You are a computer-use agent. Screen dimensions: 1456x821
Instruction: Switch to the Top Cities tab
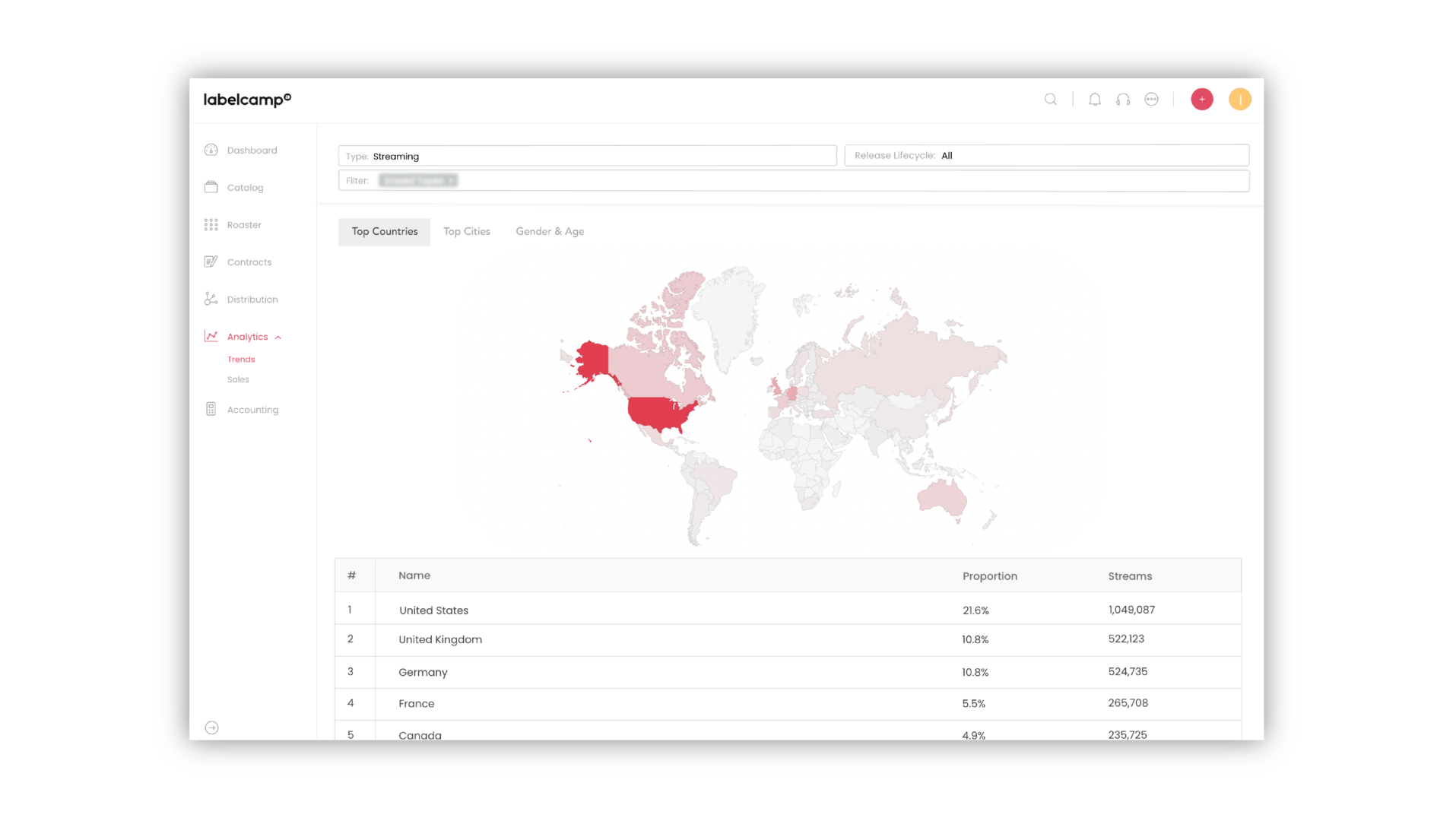[x=467, y=232]
